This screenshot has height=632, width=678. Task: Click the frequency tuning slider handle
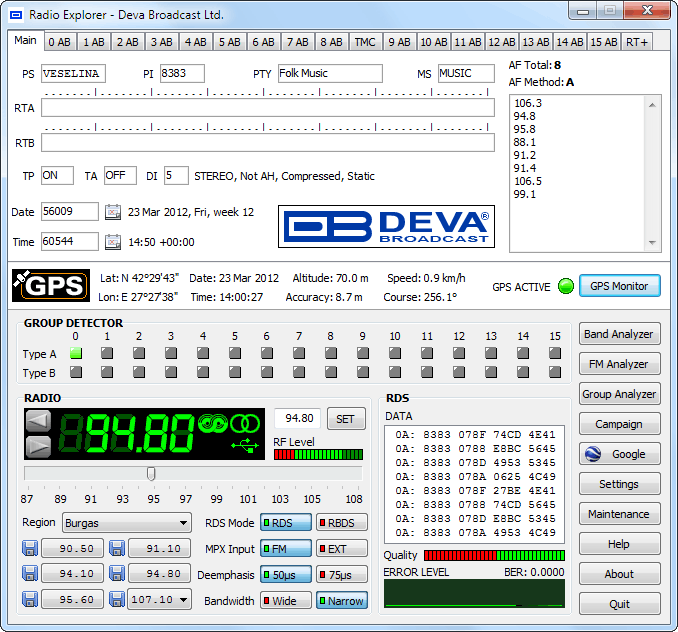[151, 474]
